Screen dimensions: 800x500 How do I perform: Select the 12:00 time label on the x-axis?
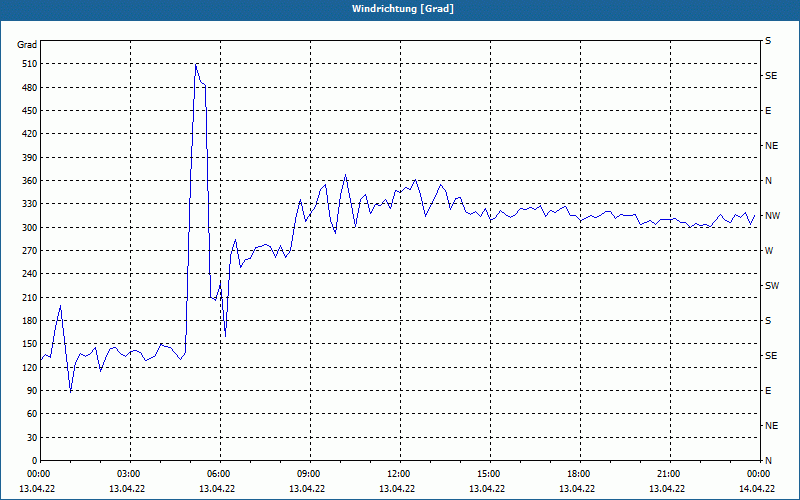pyautogui.click(x=398, y=473)
